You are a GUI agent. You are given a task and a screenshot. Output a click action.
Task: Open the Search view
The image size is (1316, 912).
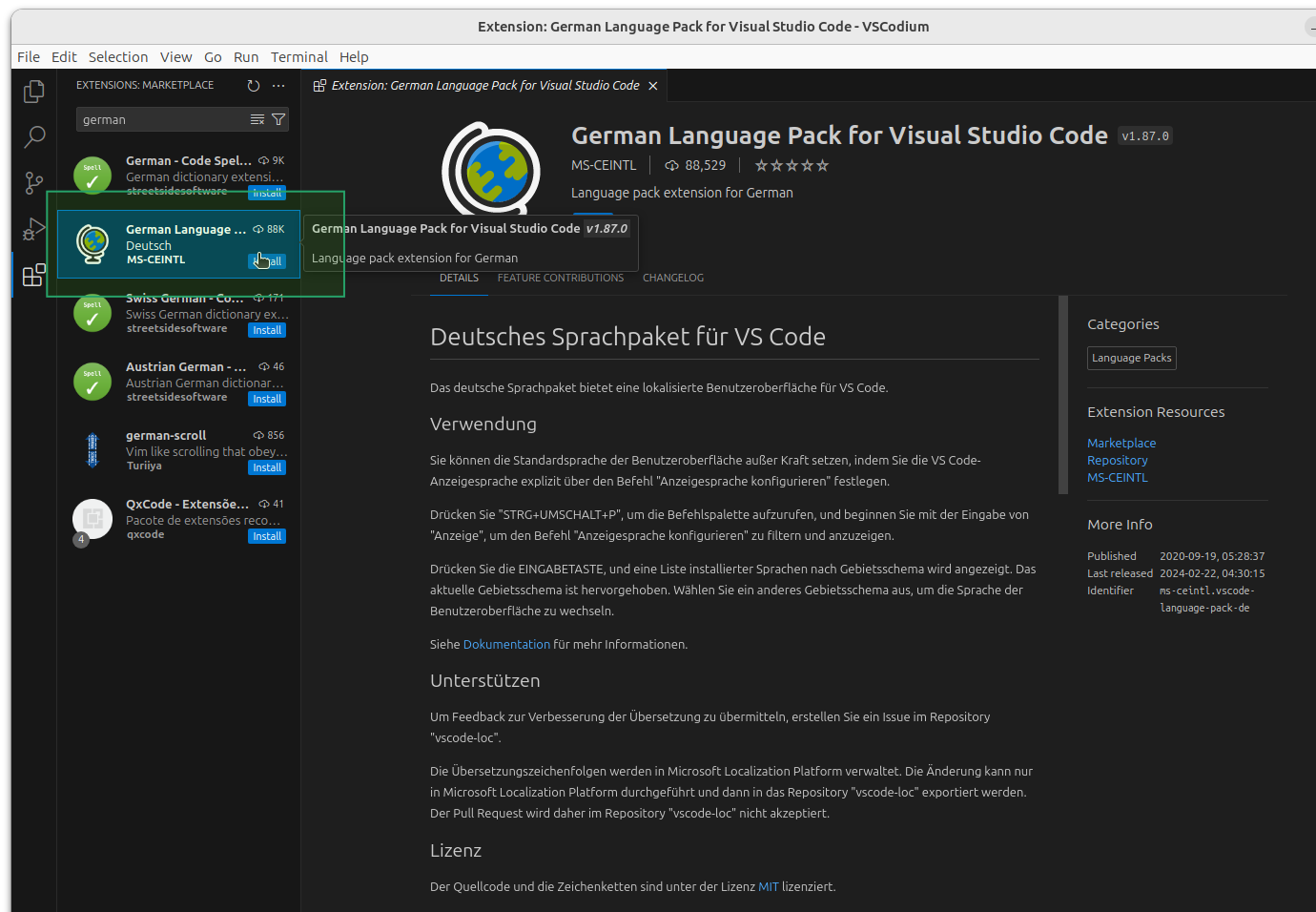pyautogui.click(x=33, y=136)
